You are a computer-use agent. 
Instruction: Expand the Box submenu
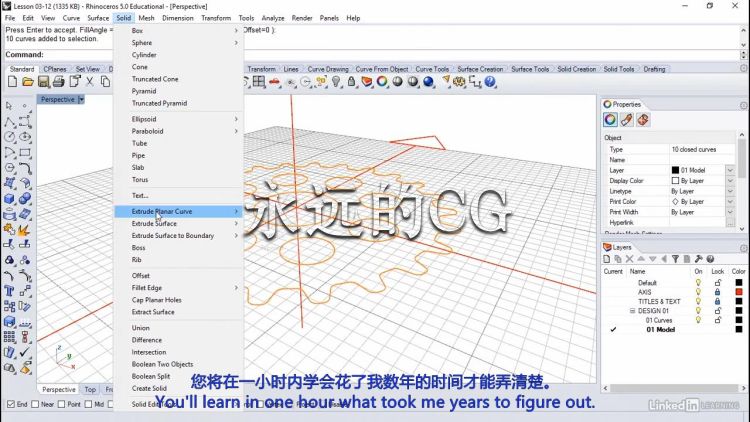[x=179, y=31]
